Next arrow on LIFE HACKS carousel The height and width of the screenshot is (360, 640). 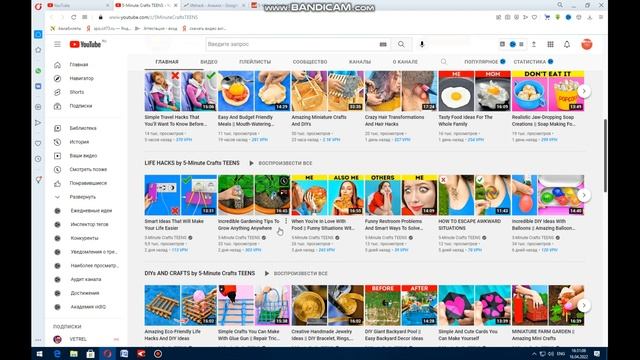pos(584,195)
